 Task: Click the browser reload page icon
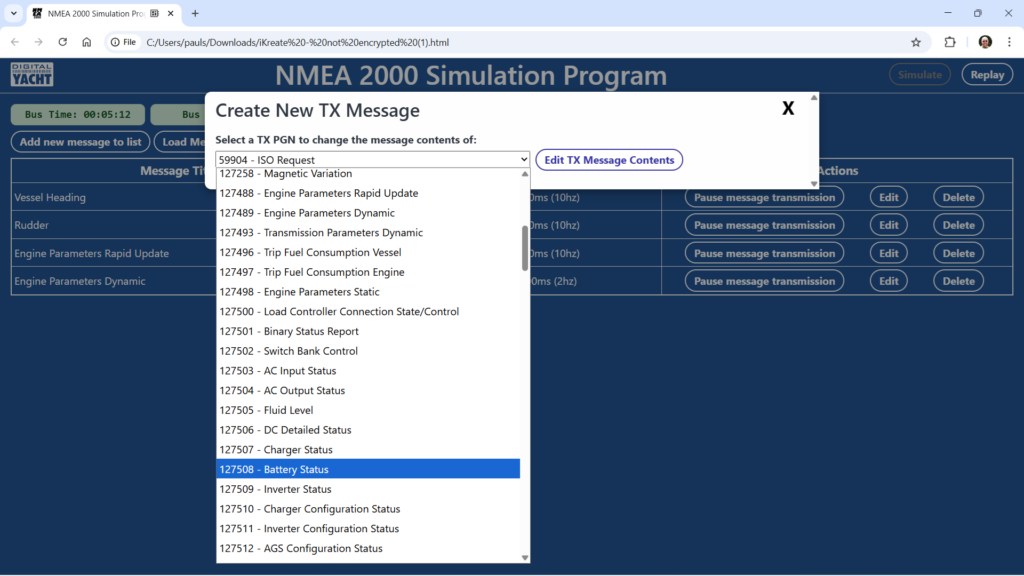point(62,42)
